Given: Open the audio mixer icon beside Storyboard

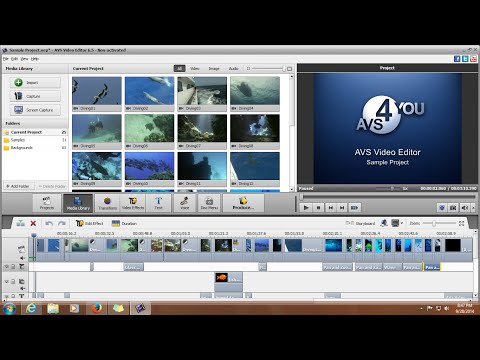Looking at the screenshot, I should click(384, 223).
